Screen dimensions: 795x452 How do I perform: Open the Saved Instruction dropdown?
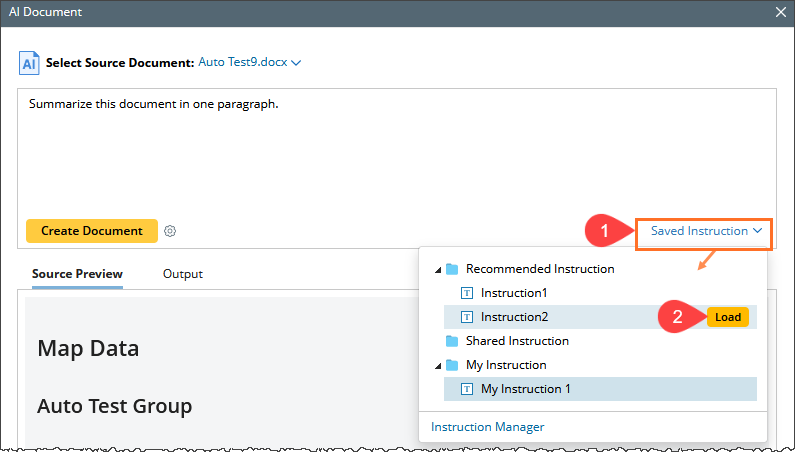tap(706, 231)
